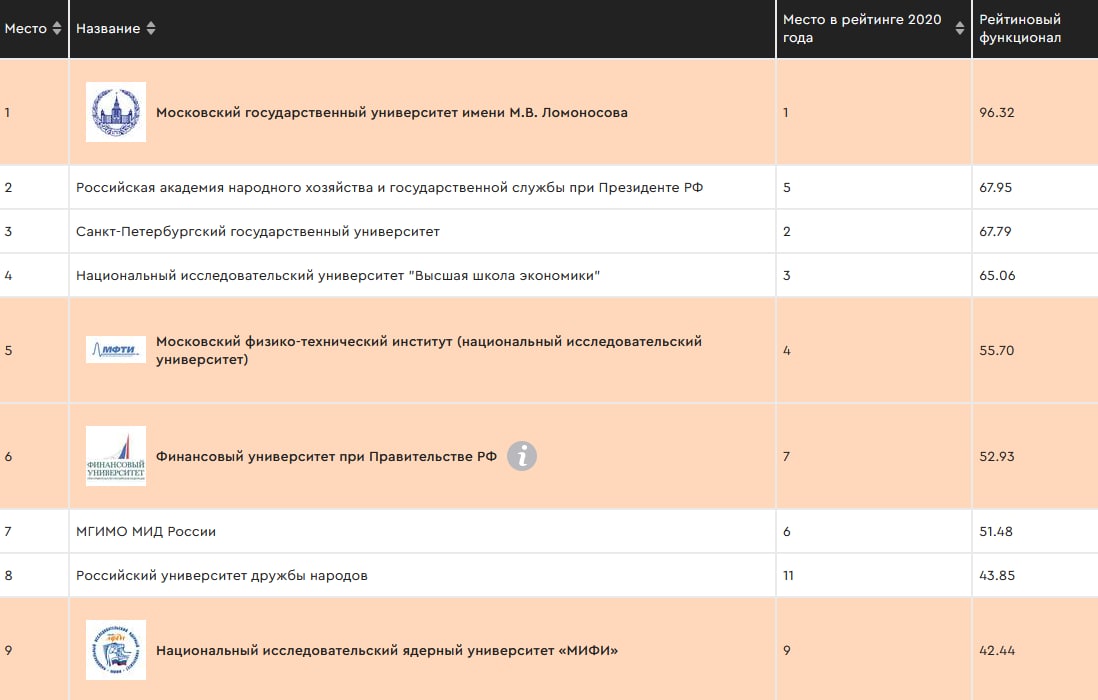Image resolution: width=1098 pixels, height=700 pixels.
Task: Click place number 5 in МФТИ row
Action: 8,351
